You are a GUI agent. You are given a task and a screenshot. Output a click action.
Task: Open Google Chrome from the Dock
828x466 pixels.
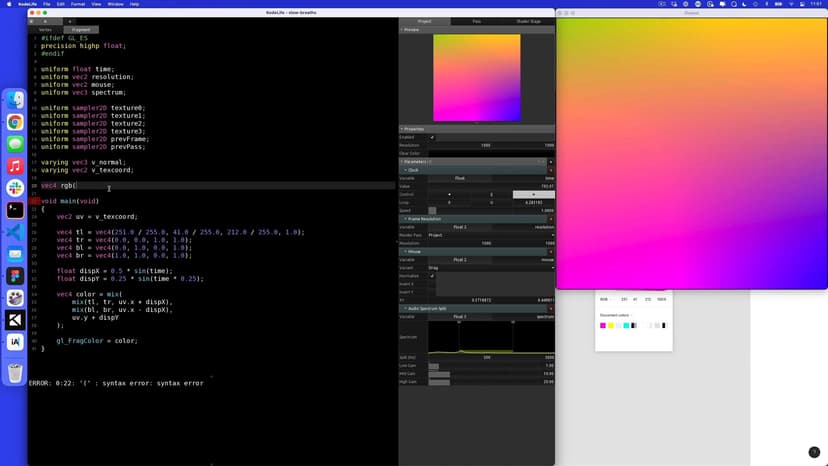click(15, 122)
